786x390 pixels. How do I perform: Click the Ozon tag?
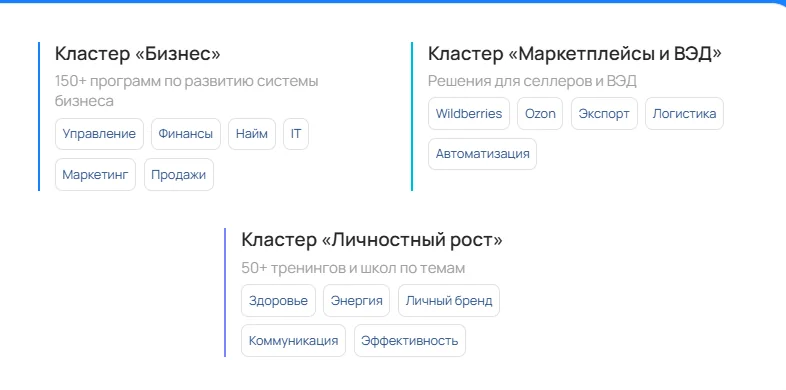[540, 113]
